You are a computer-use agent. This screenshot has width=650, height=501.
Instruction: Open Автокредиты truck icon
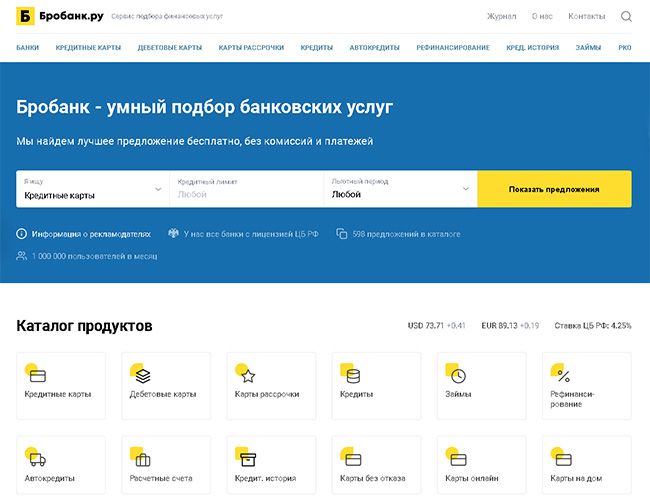pos(36,457)
